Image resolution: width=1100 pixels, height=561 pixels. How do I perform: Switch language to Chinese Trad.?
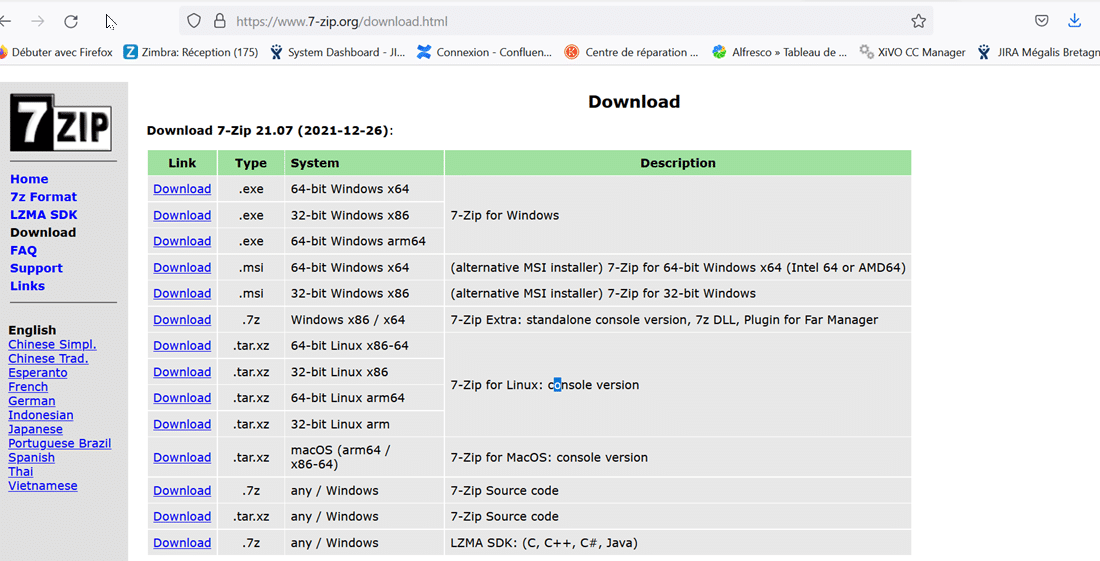[x=48, y=358]
